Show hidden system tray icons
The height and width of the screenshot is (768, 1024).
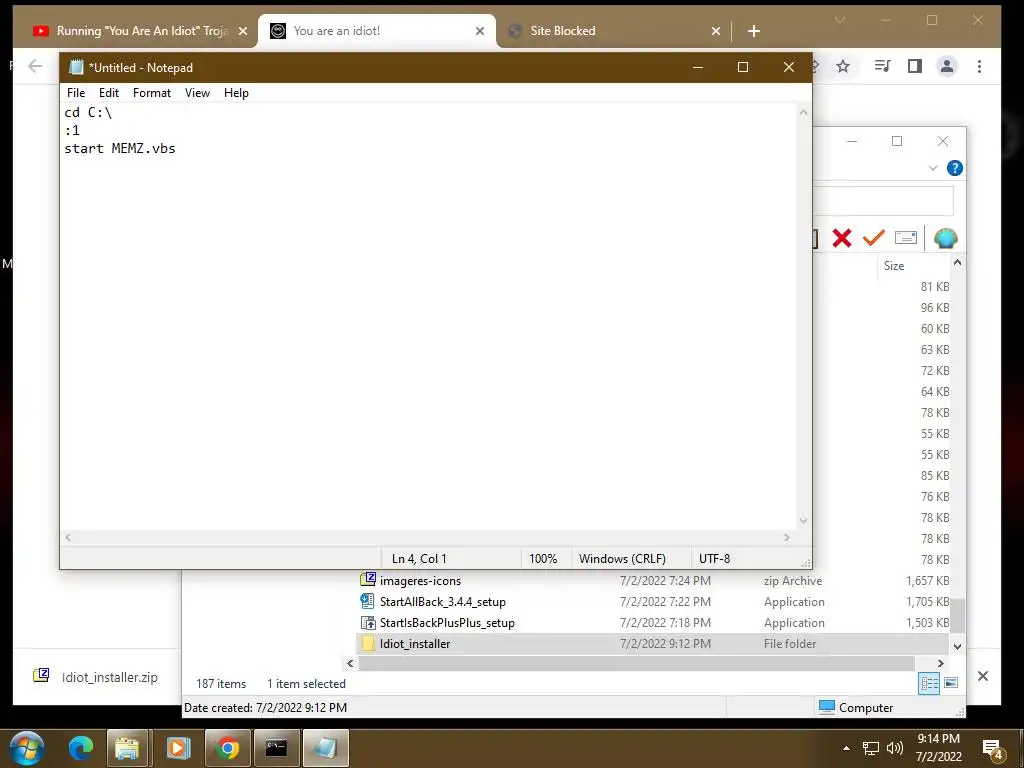[x=846, y=748]
